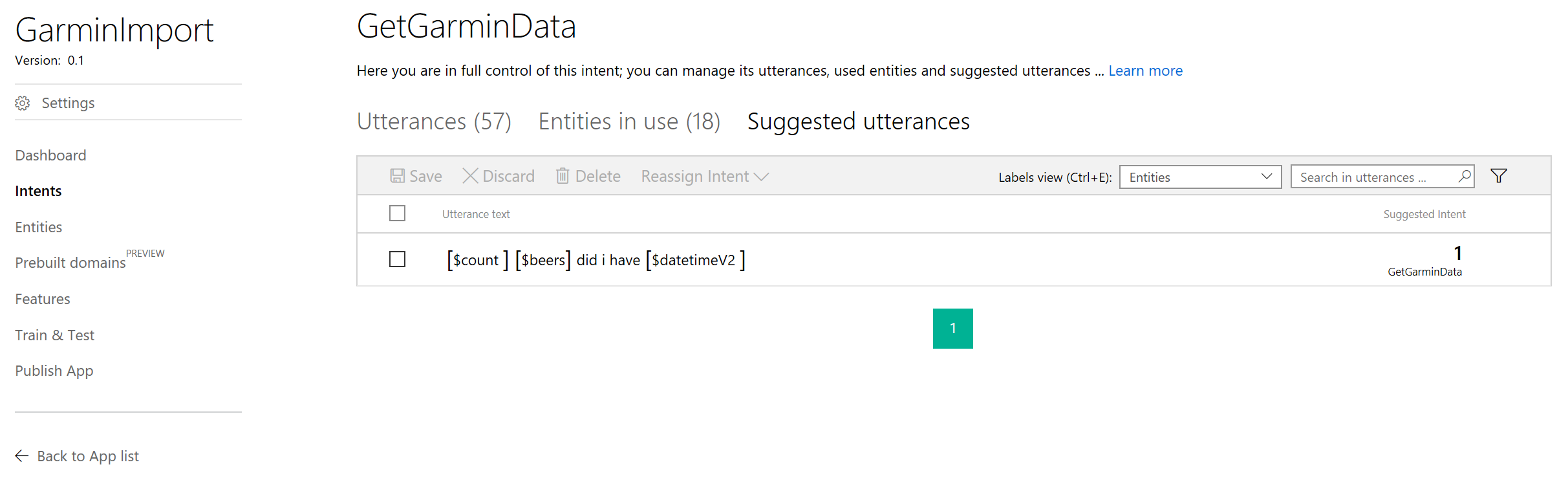
Task: Follow the Learn more link
Action: coord(1145,71)
